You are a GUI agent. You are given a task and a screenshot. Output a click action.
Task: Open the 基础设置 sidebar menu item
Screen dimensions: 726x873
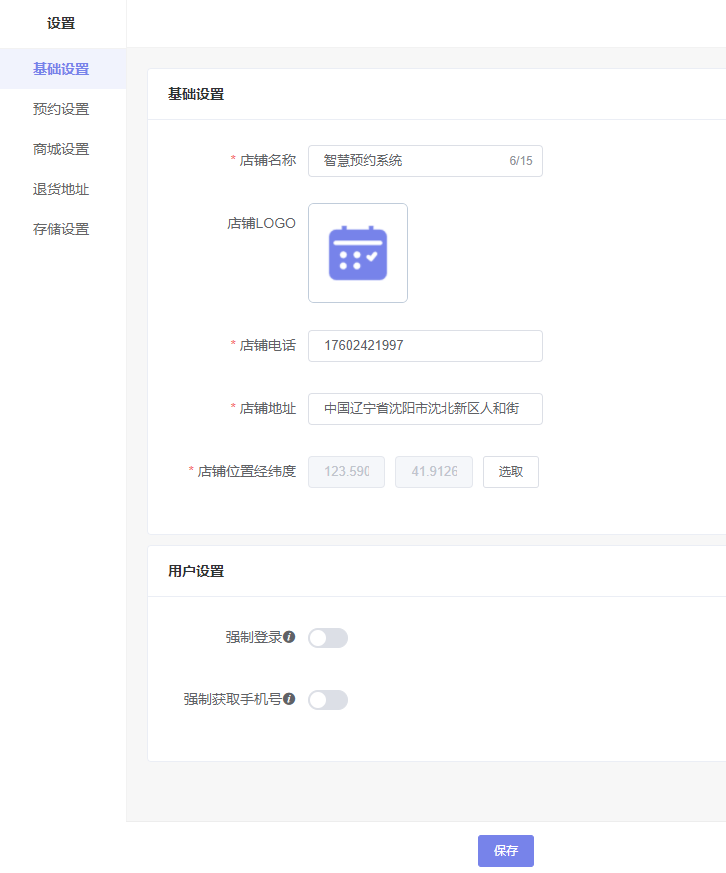pos(61,69)
